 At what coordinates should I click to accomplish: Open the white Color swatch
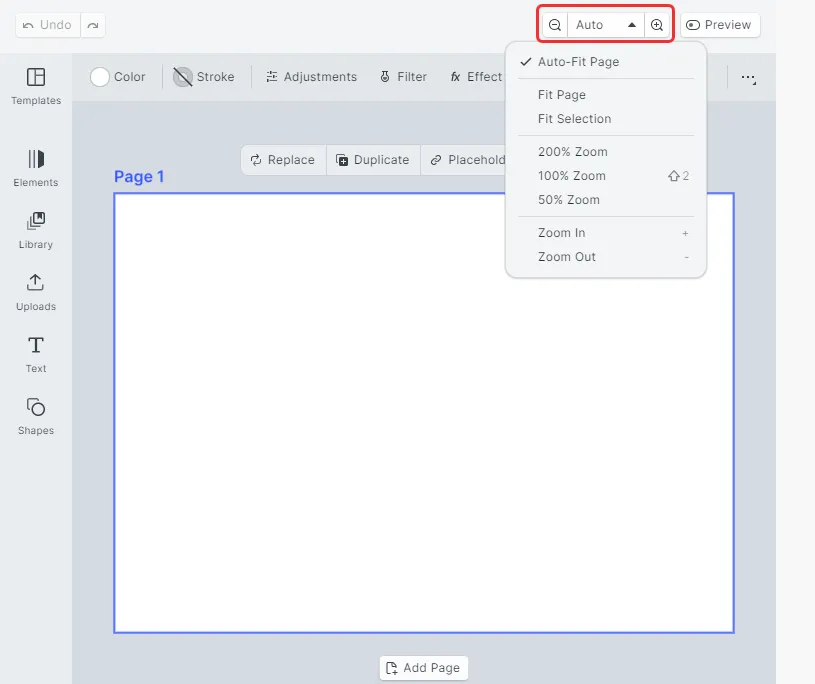(x=100, y=77)
